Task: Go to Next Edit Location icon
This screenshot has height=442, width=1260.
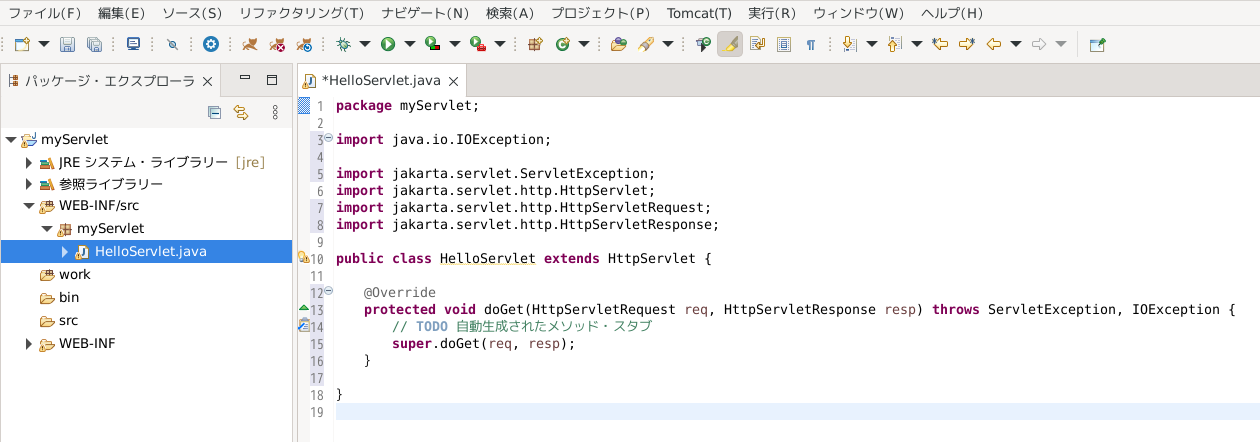Action: [967, 44]
